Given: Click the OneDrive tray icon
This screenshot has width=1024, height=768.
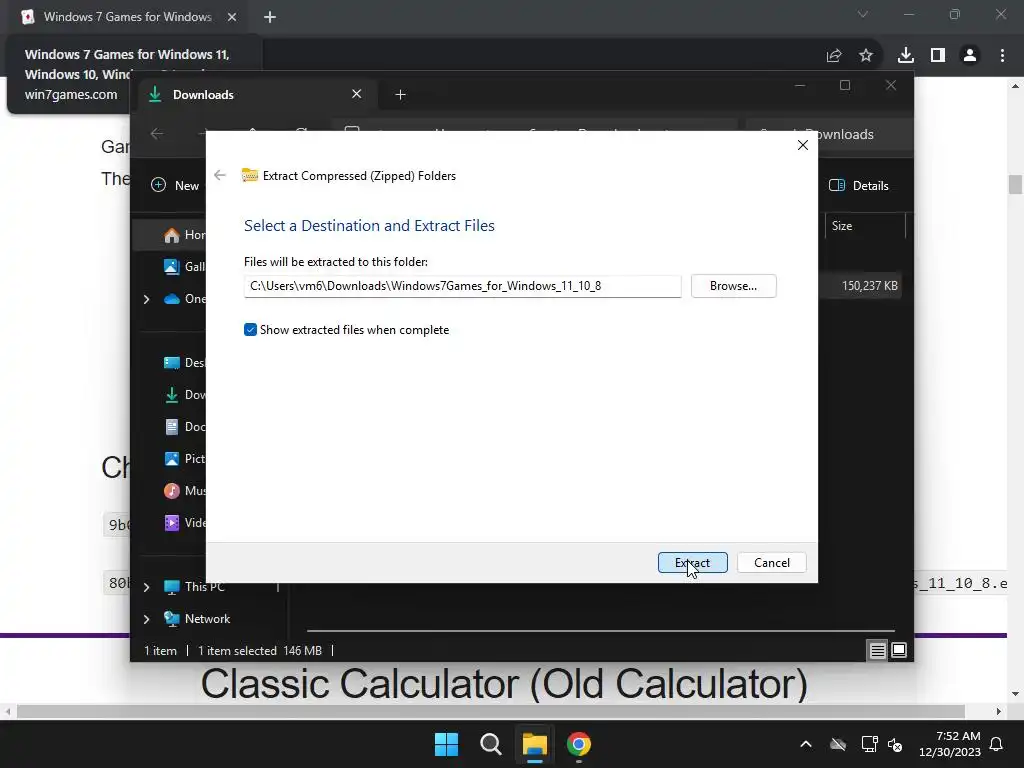Looking at the screenshot, I should point(838,744).
